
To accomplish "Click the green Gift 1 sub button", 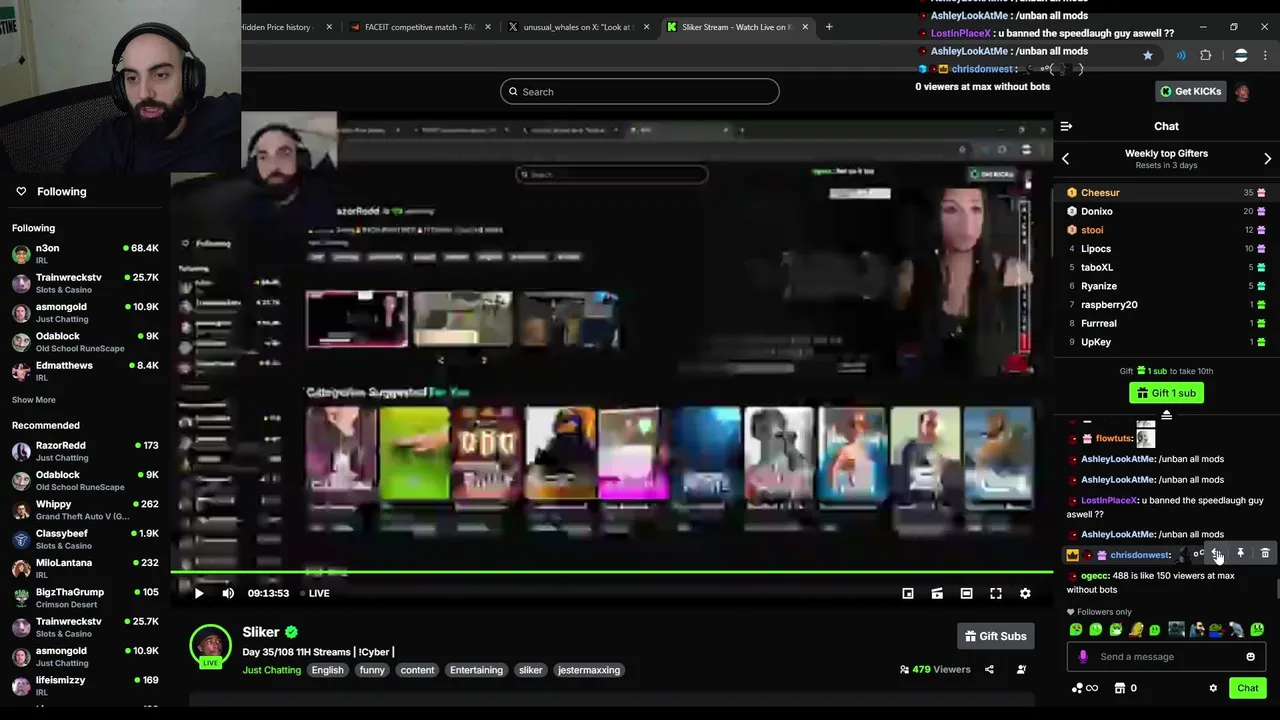I will click(1166, 393).
